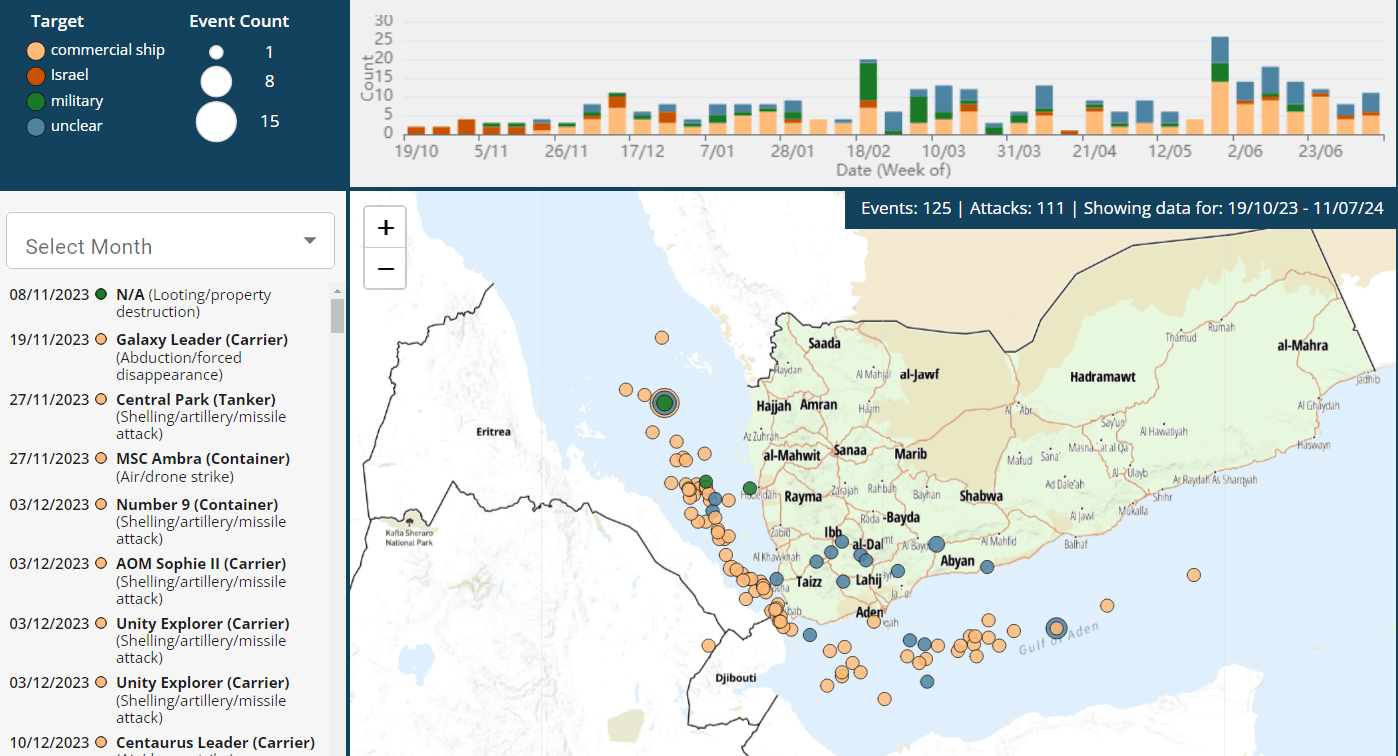Click the event list scrollbar thumb
The image size is (1398, 756).
coord(337,315)
